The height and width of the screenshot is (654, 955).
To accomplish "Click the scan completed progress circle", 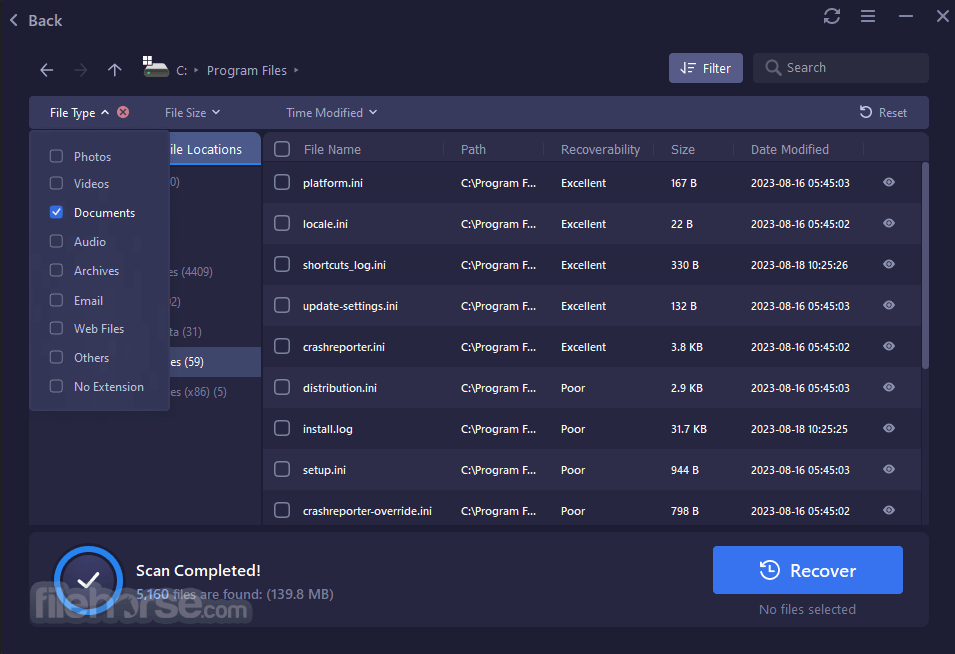I will point(88,580).
